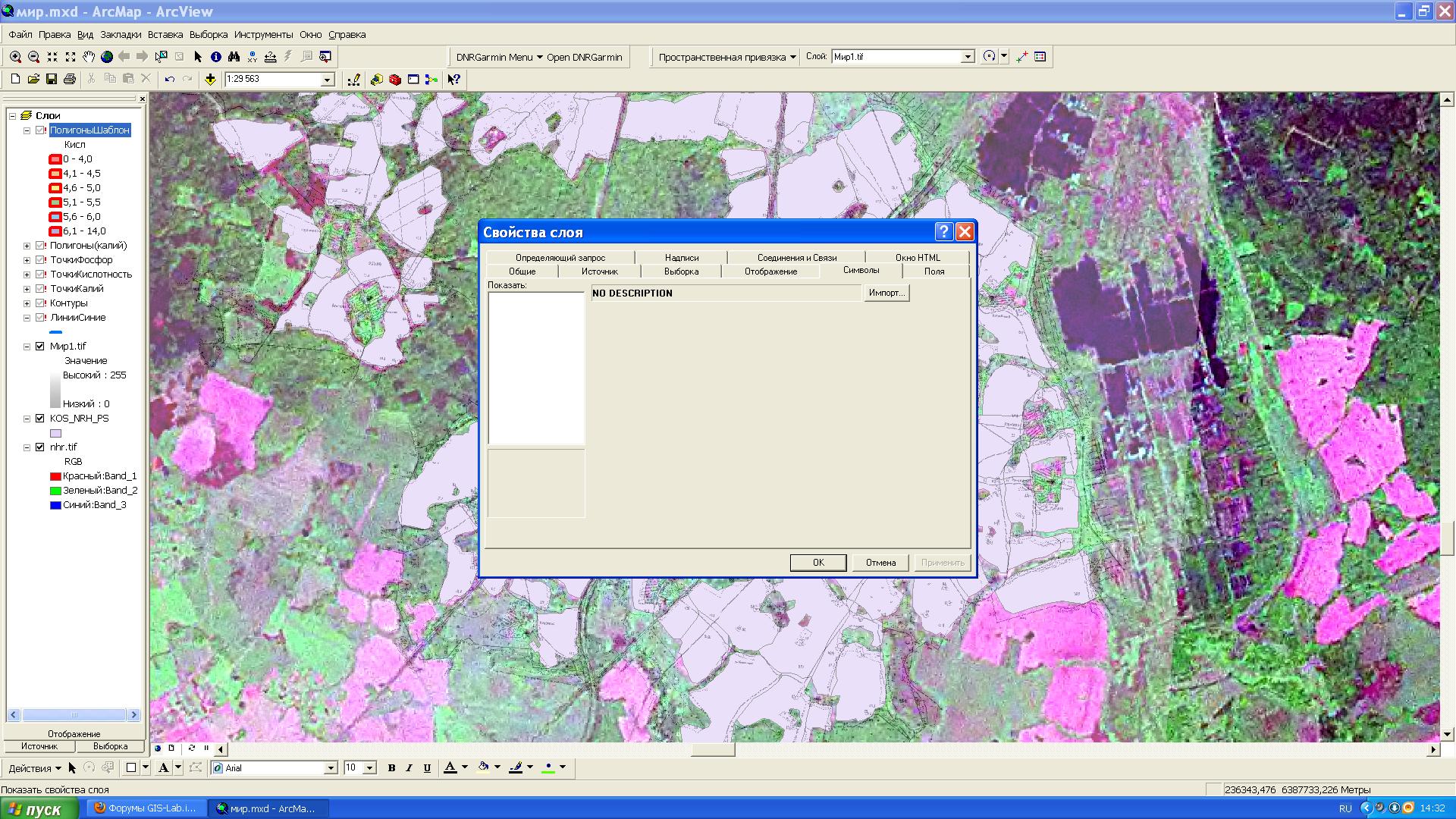Select the Zoom In tool

15,57
